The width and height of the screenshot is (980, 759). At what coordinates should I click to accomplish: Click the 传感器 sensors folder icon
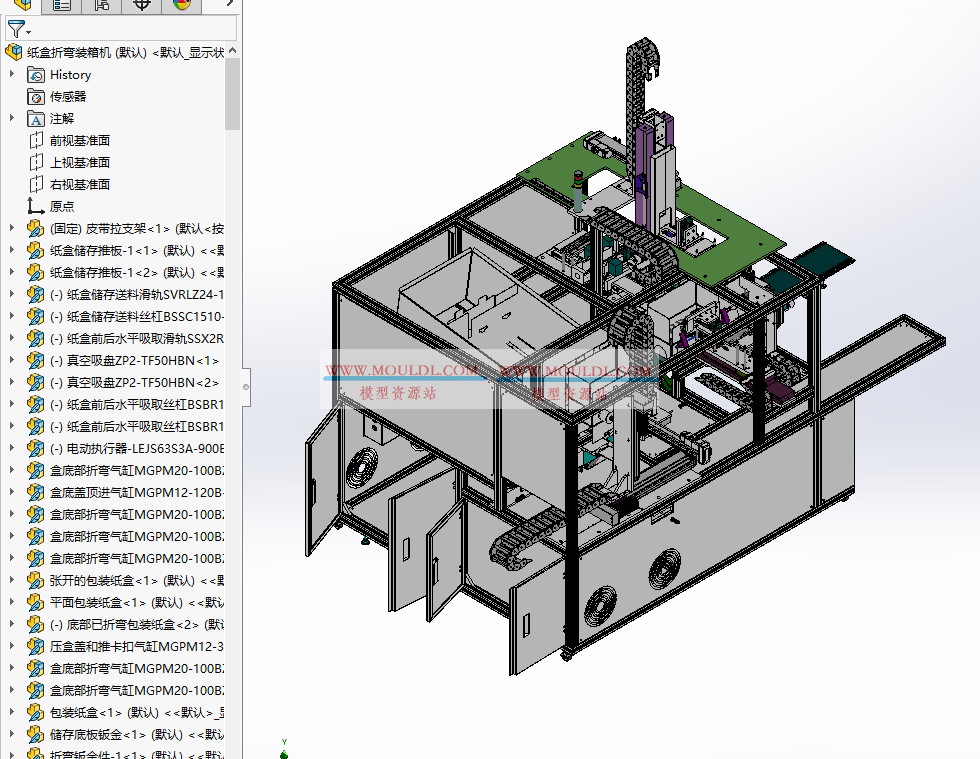click(x=37, y=96)
